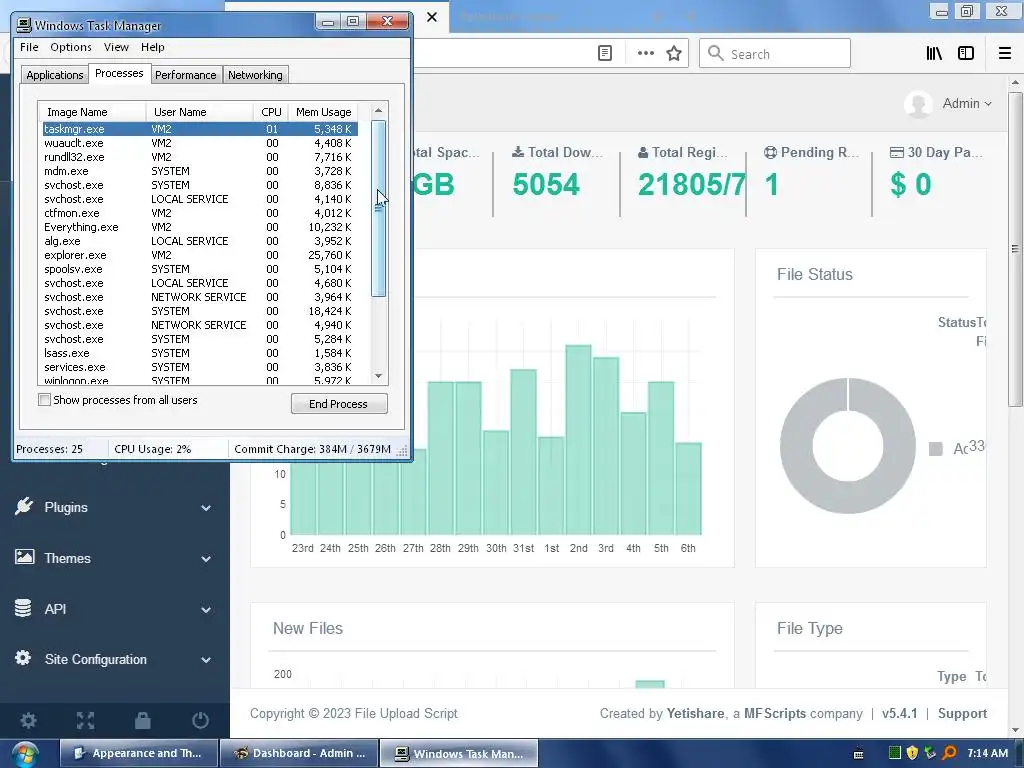Select explorer.exe process row
Viewport: 1024px width, 768px height.
200,255
